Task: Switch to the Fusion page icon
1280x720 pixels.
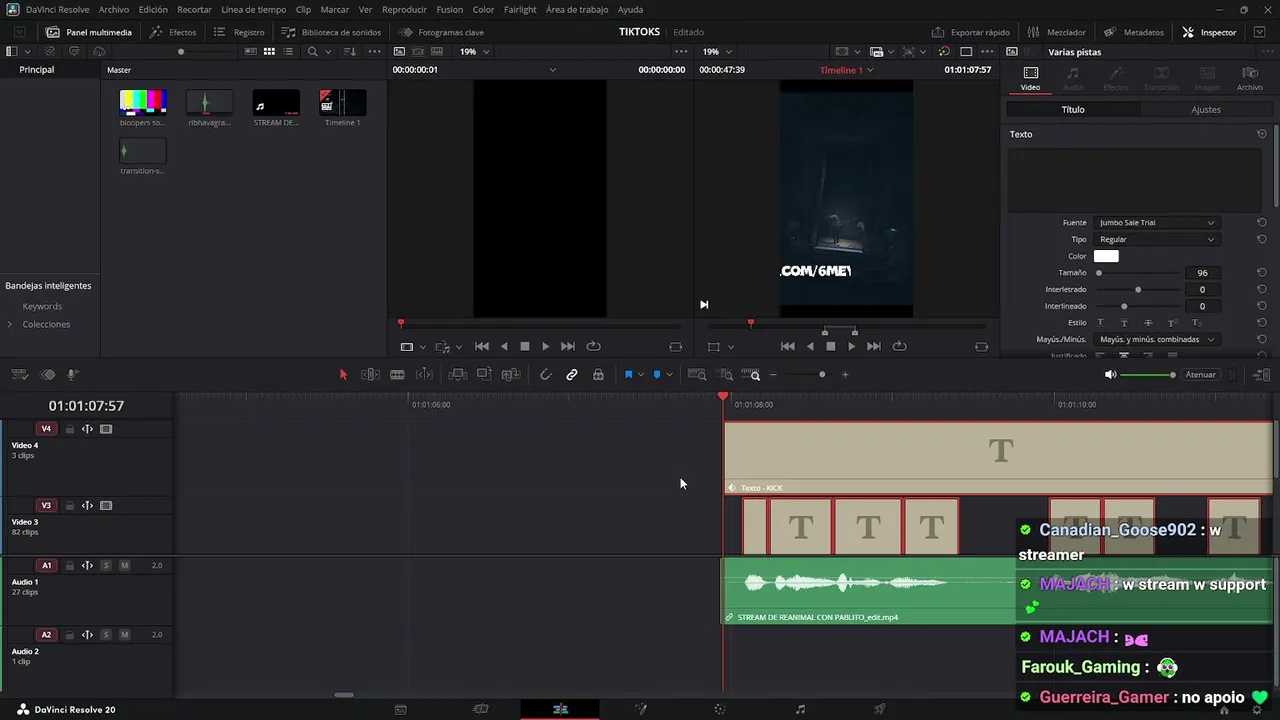Action: (641, 709)
